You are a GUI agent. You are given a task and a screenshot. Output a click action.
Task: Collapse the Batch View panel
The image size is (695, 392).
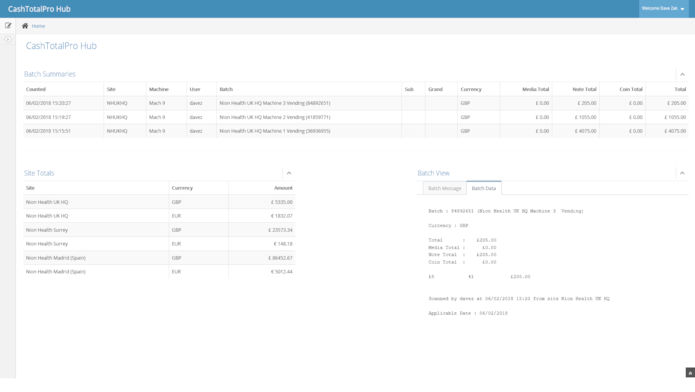[x=682, y=173]
